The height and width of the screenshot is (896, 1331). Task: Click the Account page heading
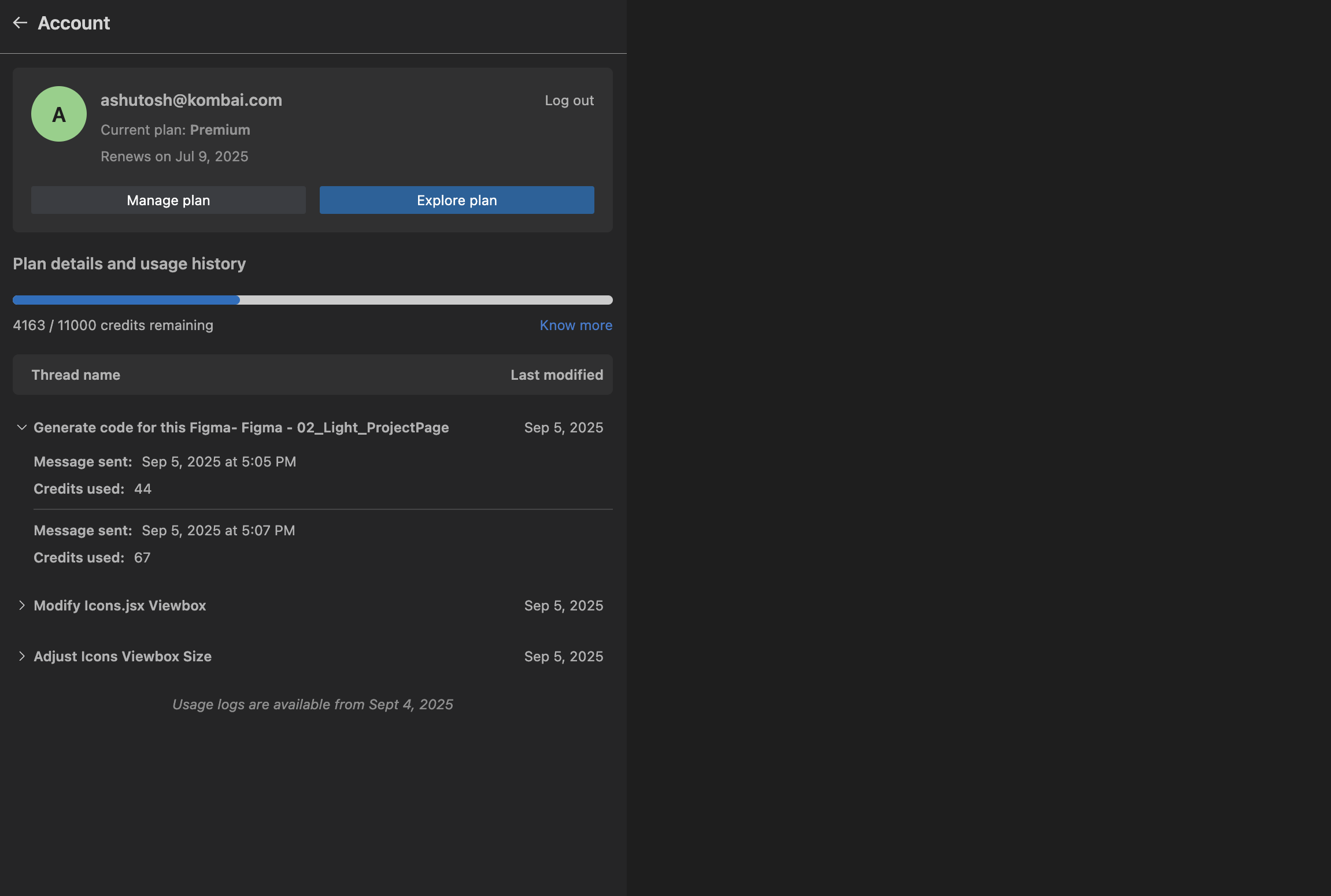coord(73,23)
